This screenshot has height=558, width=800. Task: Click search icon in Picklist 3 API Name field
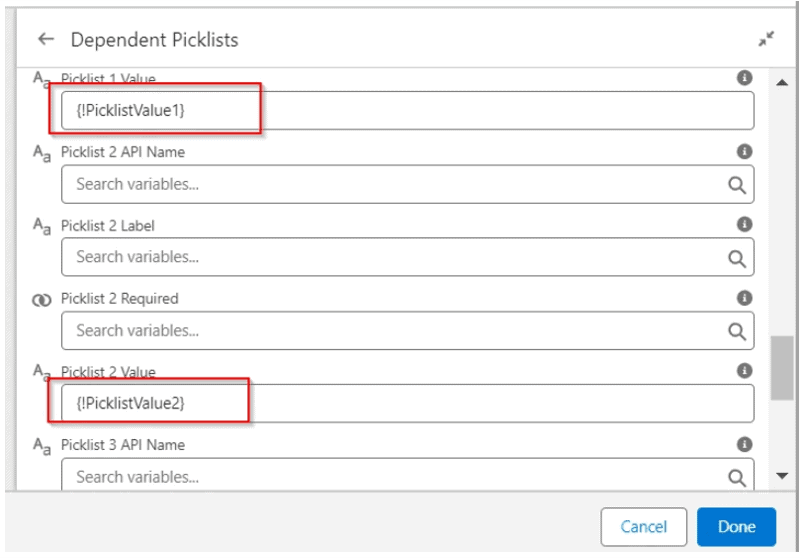pos(737,477)
